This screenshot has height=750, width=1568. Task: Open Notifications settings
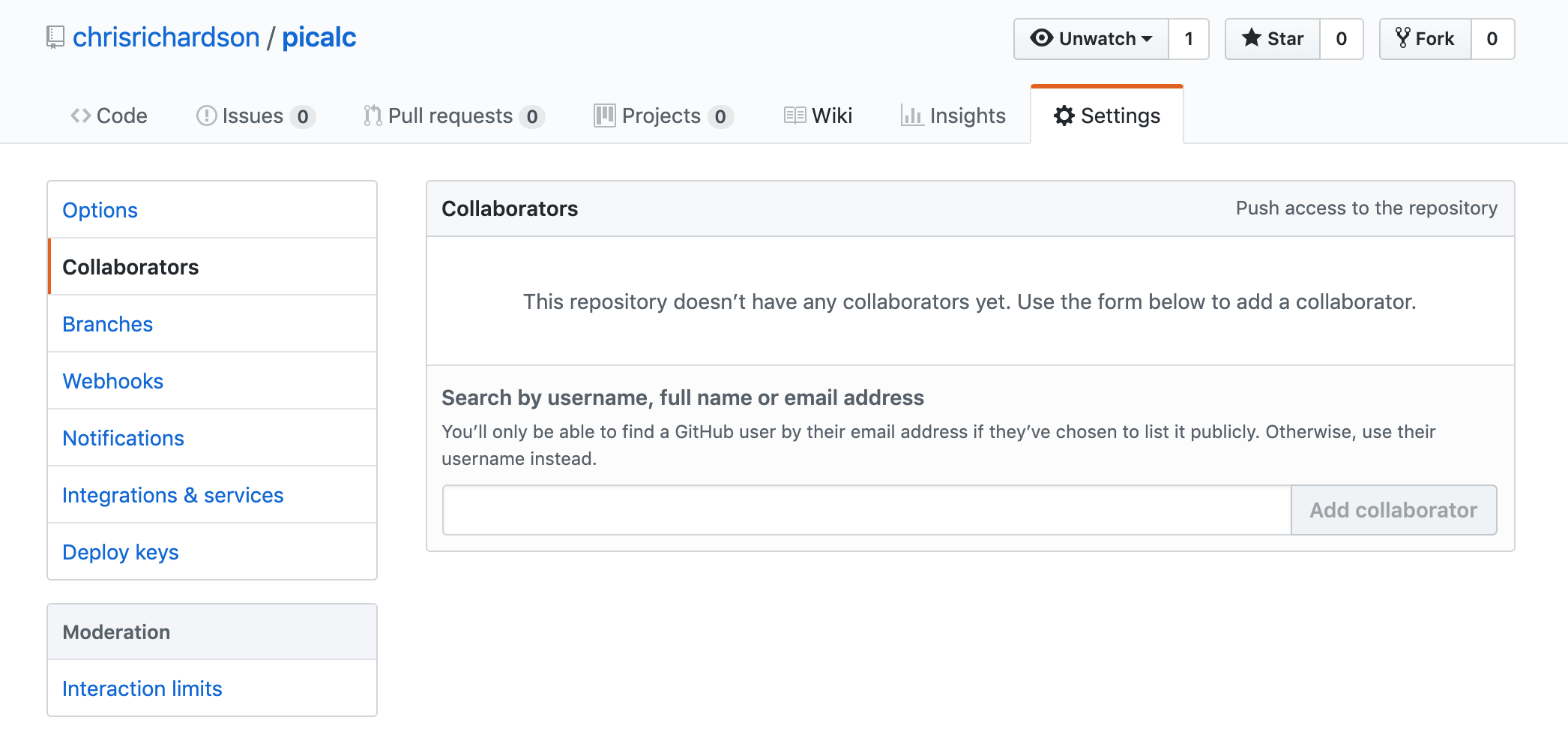click(212, 438)
